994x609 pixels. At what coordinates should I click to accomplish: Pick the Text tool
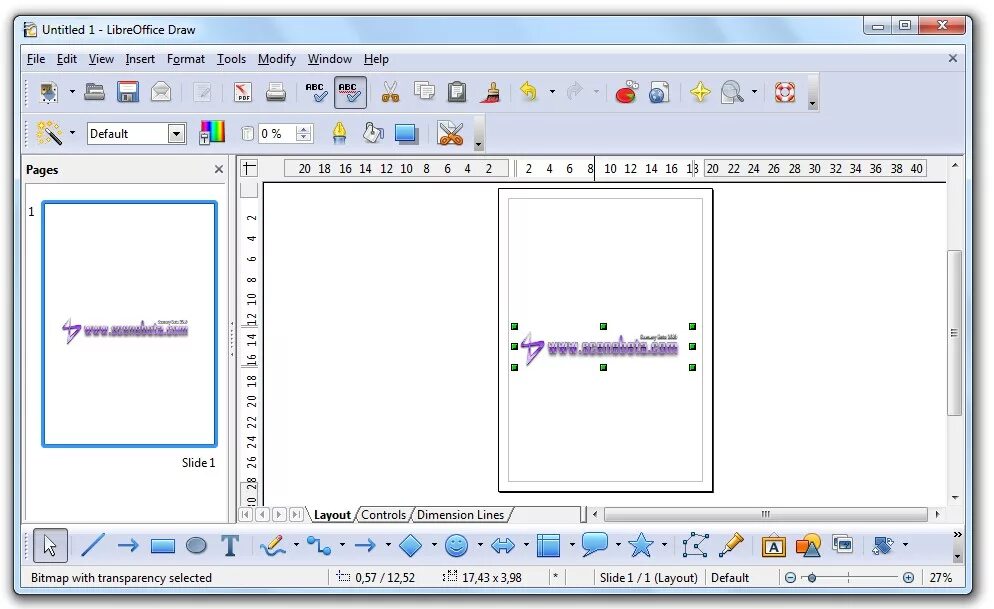tap(230, 546)
